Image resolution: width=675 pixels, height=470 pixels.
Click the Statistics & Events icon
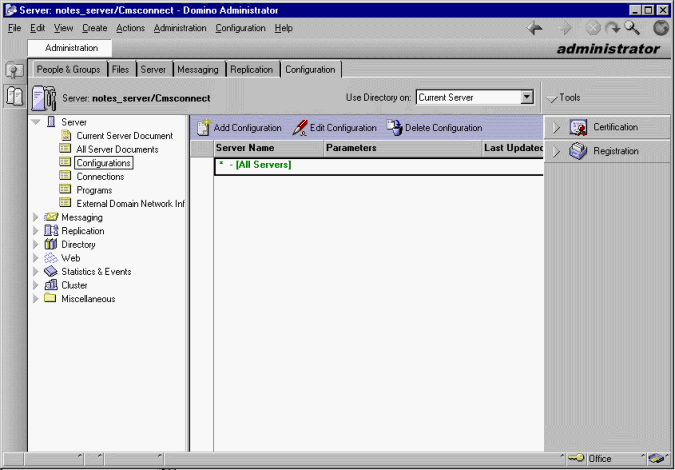pyautogui.click(x=51, y=271)
